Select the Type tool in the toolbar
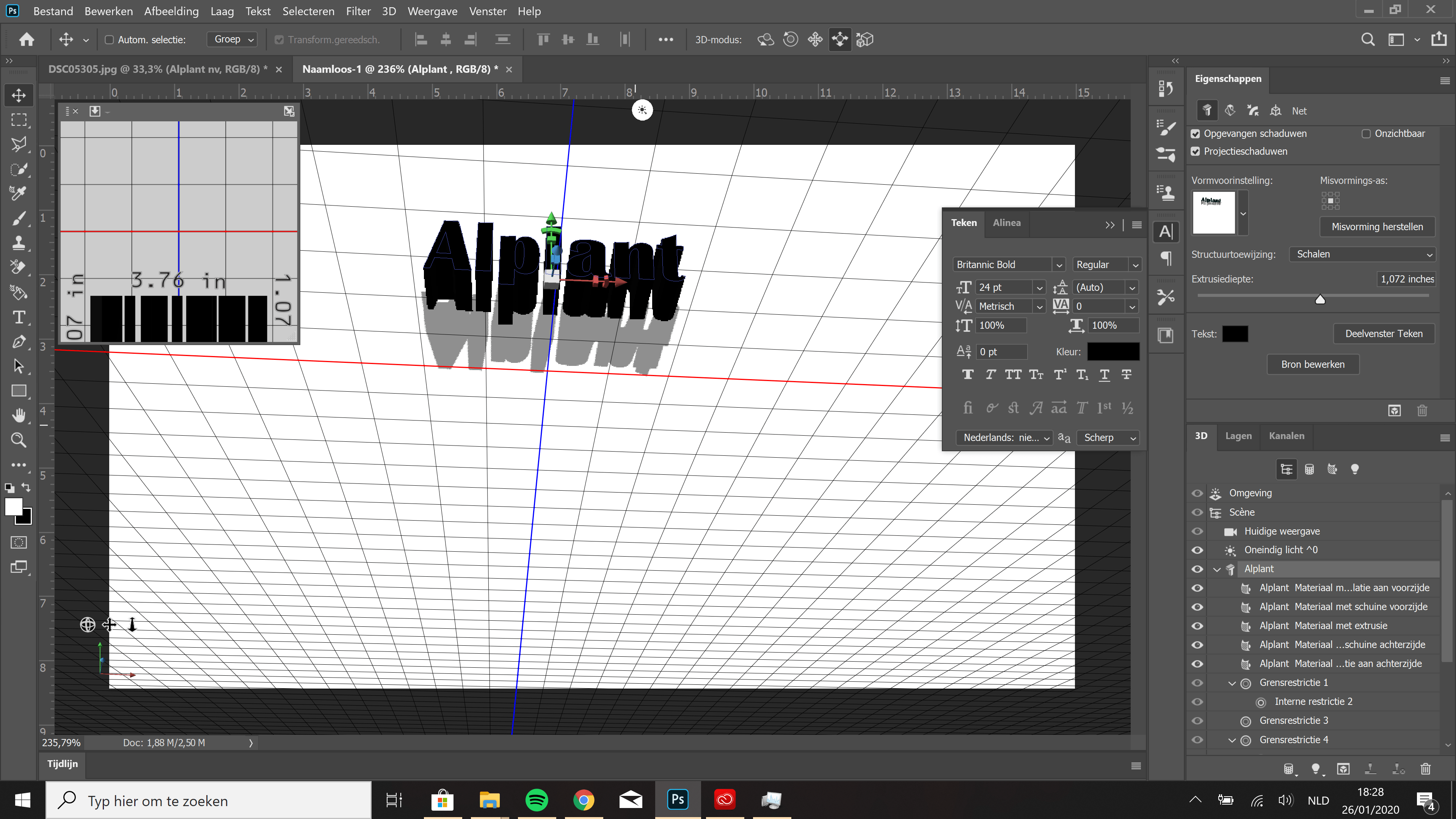 pos(19,317)
